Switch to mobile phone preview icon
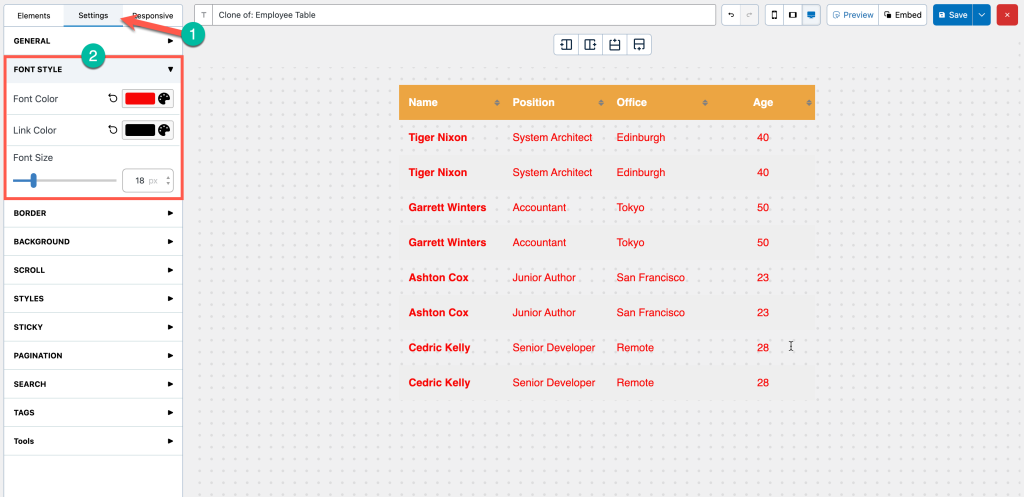Screen dimensions: 1024x497 click(774, 15)
